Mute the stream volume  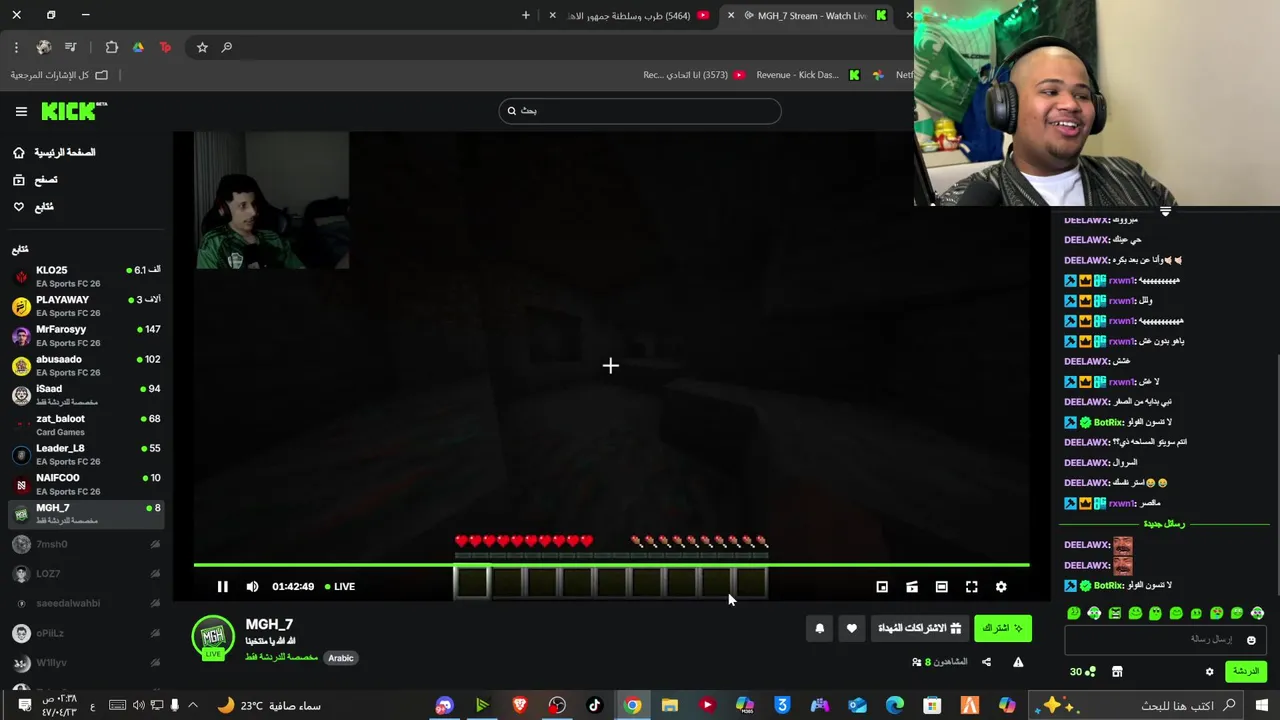[x=252, y=587]
